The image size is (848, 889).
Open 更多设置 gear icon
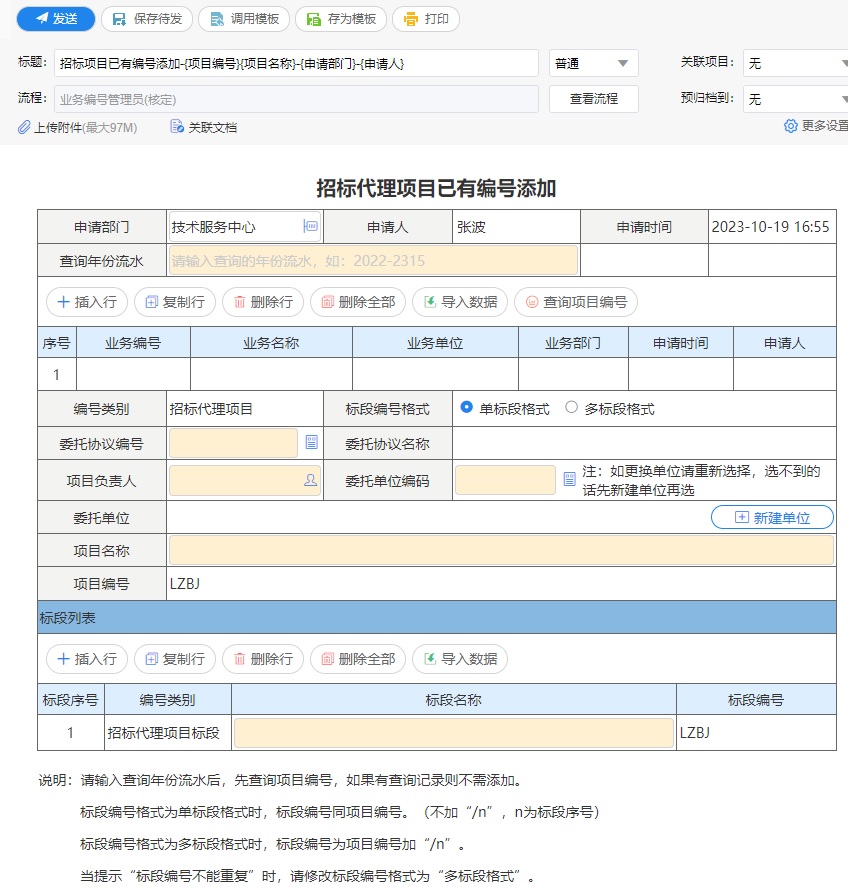click(790, 126)
